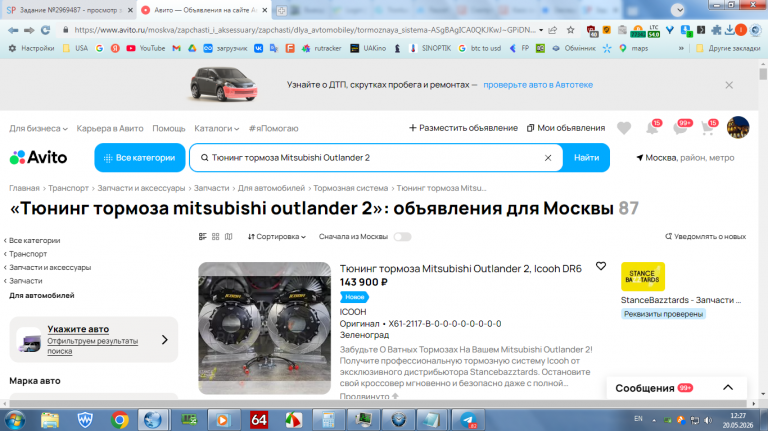Screen dimensions: 768x431
Task: Open Chrome tab search dropdown
Action: tap(678, 10)
